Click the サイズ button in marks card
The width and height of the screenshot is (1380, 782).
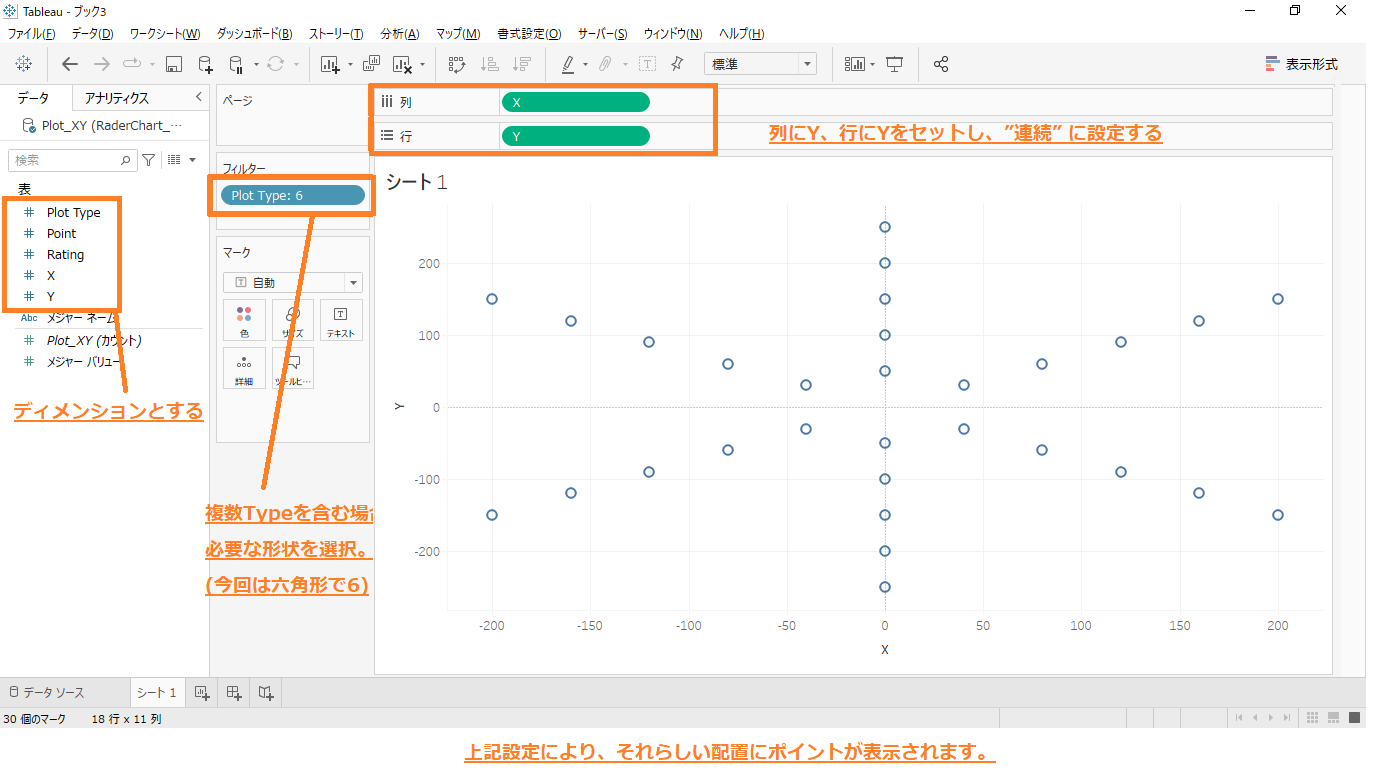pos(293,320)
